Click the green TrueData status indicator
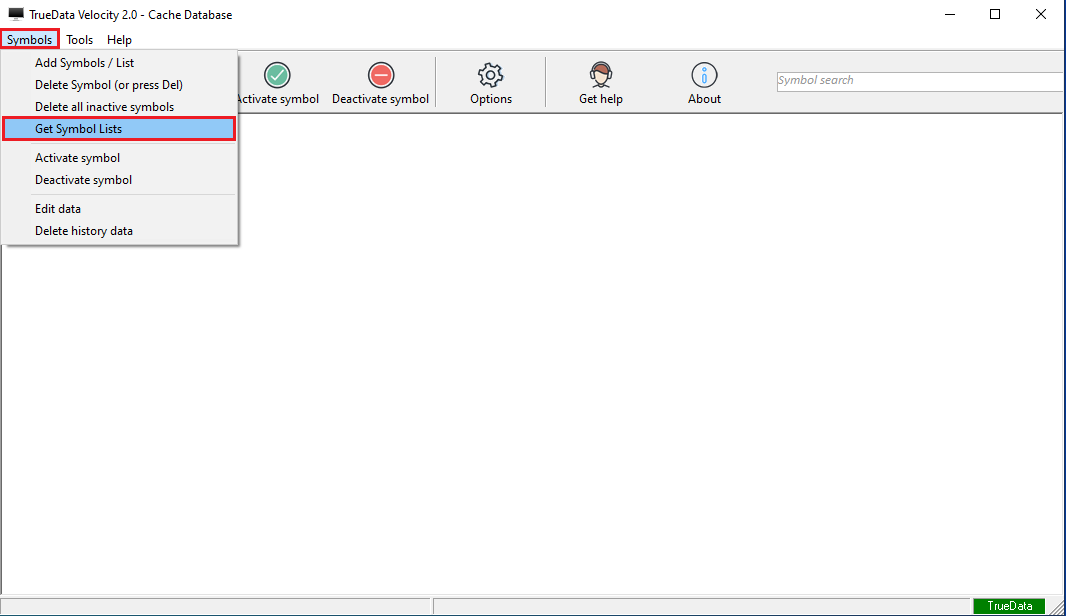The height and width of the screenshot is (616, 1066). [x=1009, y=606]
